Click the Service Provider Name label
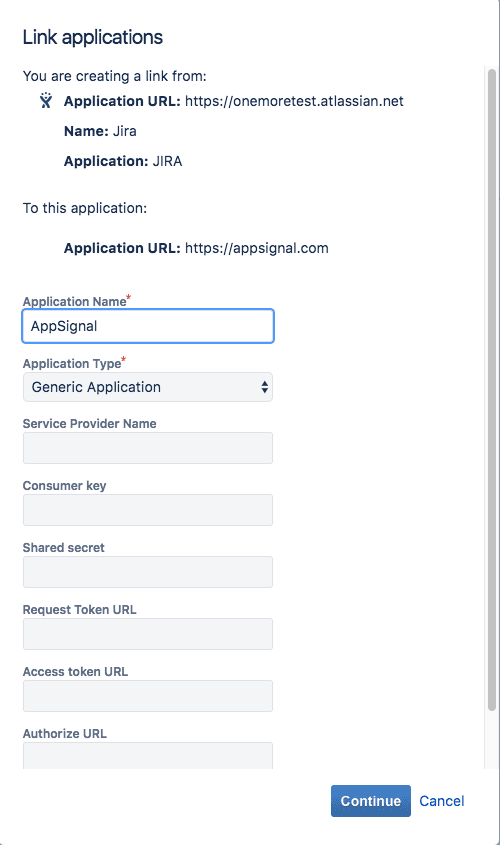This screenshot has width=500, height=845. coord(89,424)
